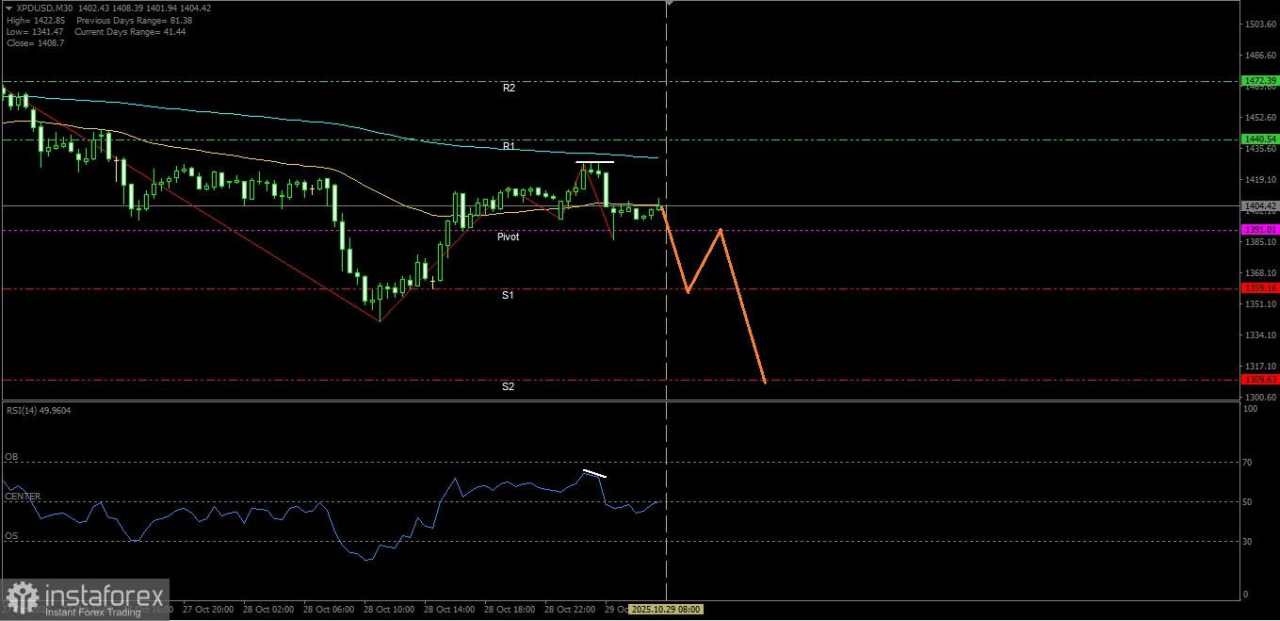The image size is (1280, 621).
Task: Click the instaforex logo watermark
Action: tap(85, 598)
